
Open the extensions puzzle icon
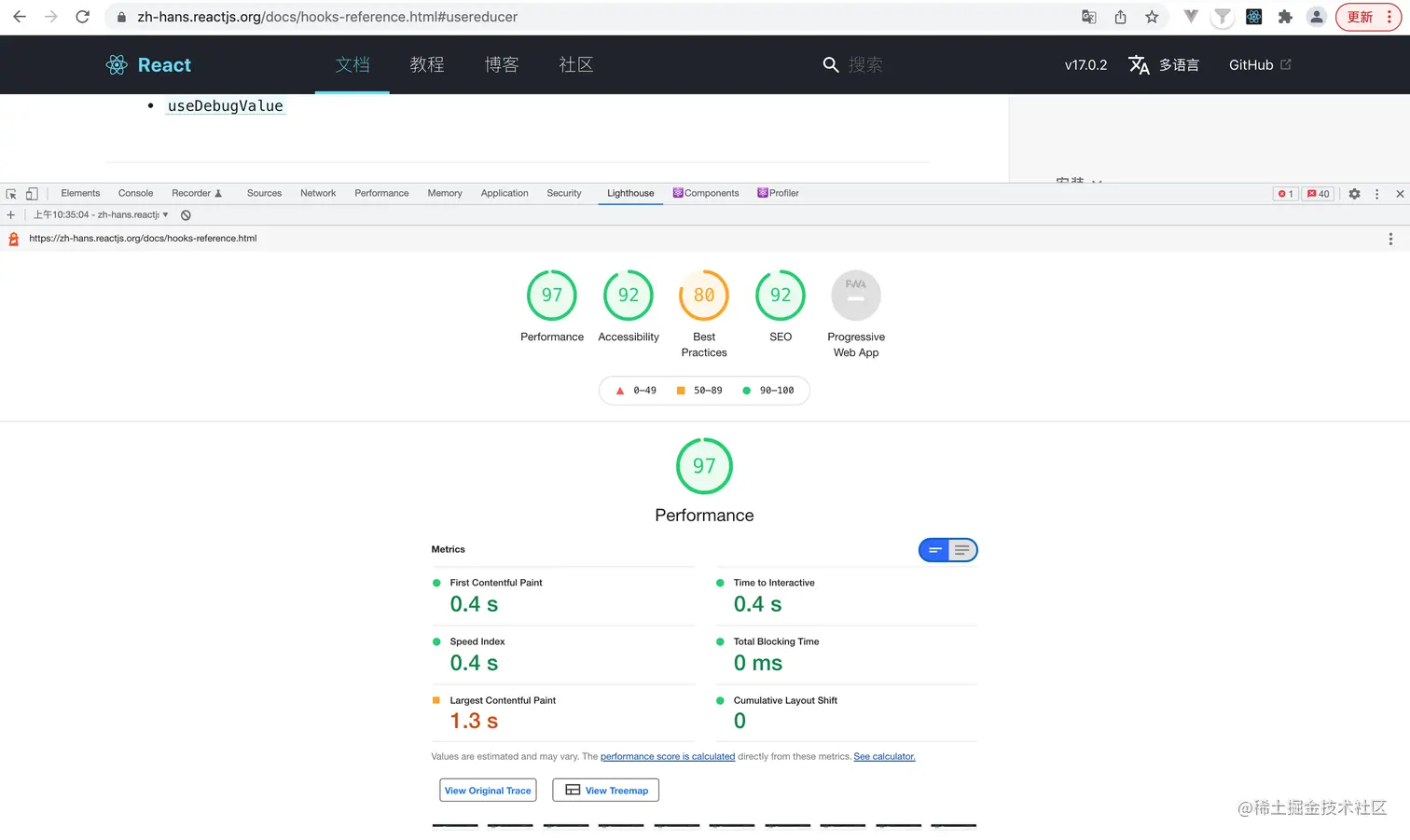click(1285, 17)
